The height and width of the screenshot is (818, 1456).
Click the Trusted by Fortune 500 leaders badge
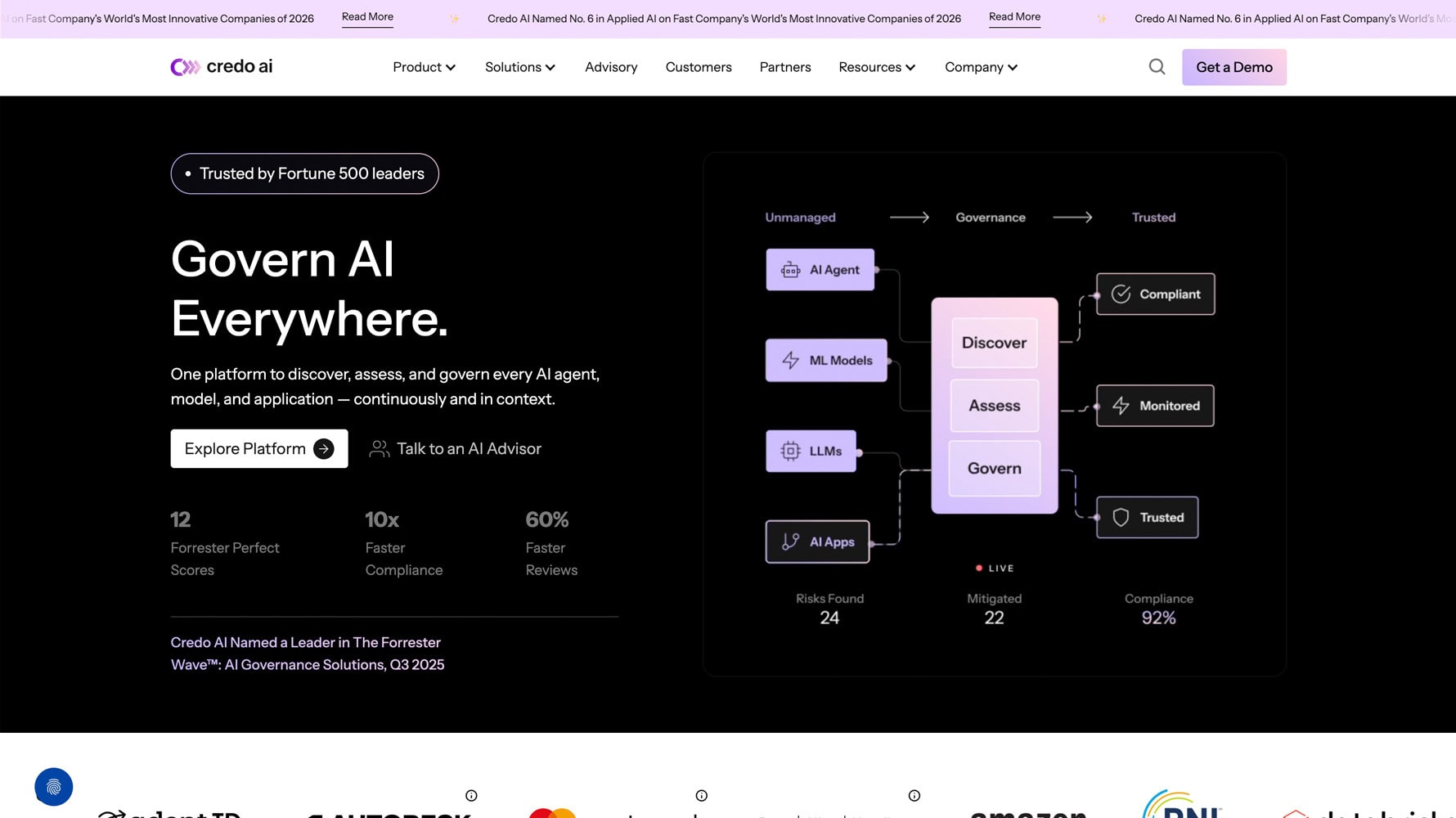(304, 173)
